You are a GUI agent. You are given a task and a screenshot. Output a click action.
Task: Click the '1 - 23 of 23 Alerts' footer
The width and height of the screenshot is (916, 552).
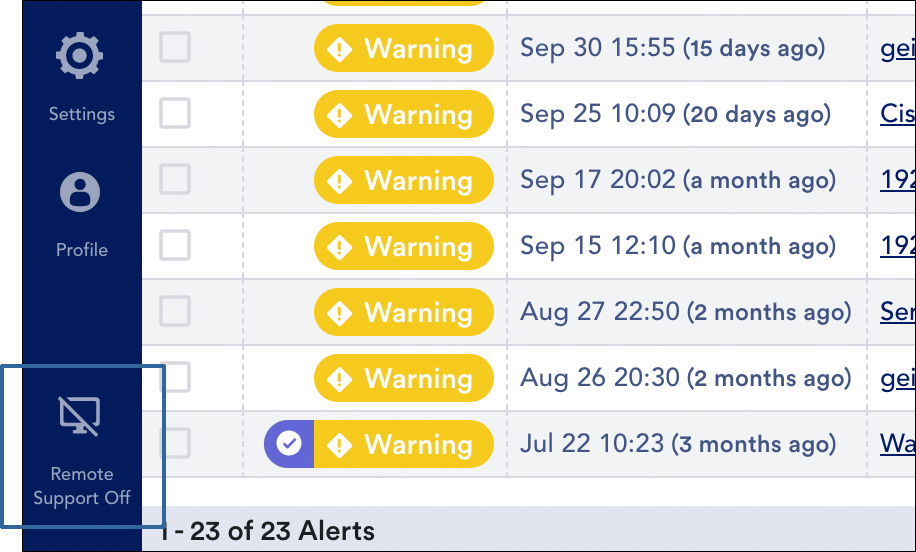point(267,531)
